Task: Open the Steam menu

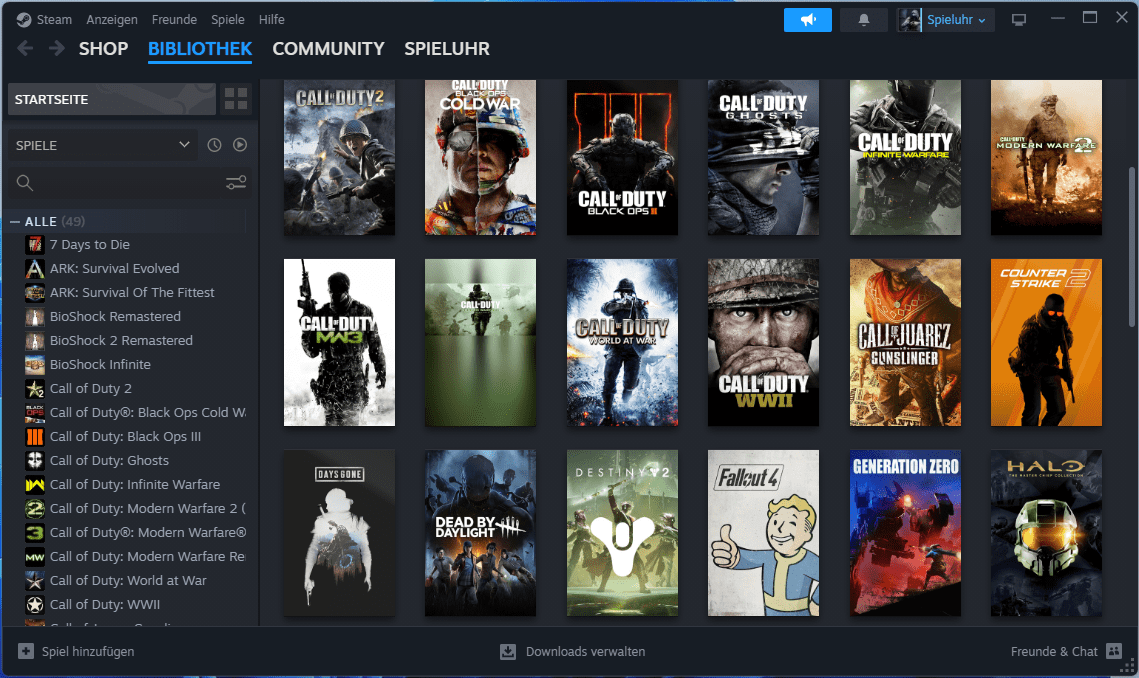Action: pyautogui.click(x=54, y=20)
